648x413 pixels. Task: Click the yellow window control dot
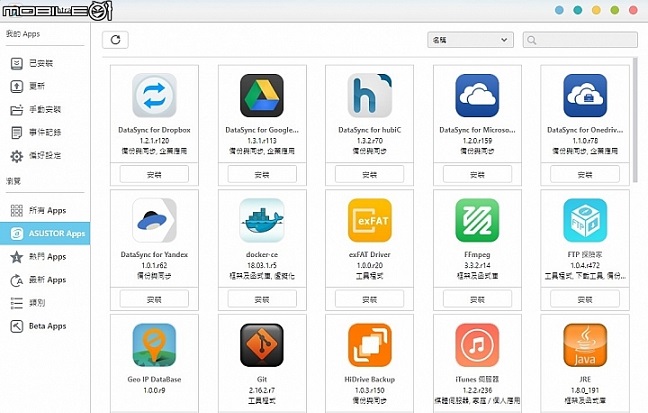(596, 10)
